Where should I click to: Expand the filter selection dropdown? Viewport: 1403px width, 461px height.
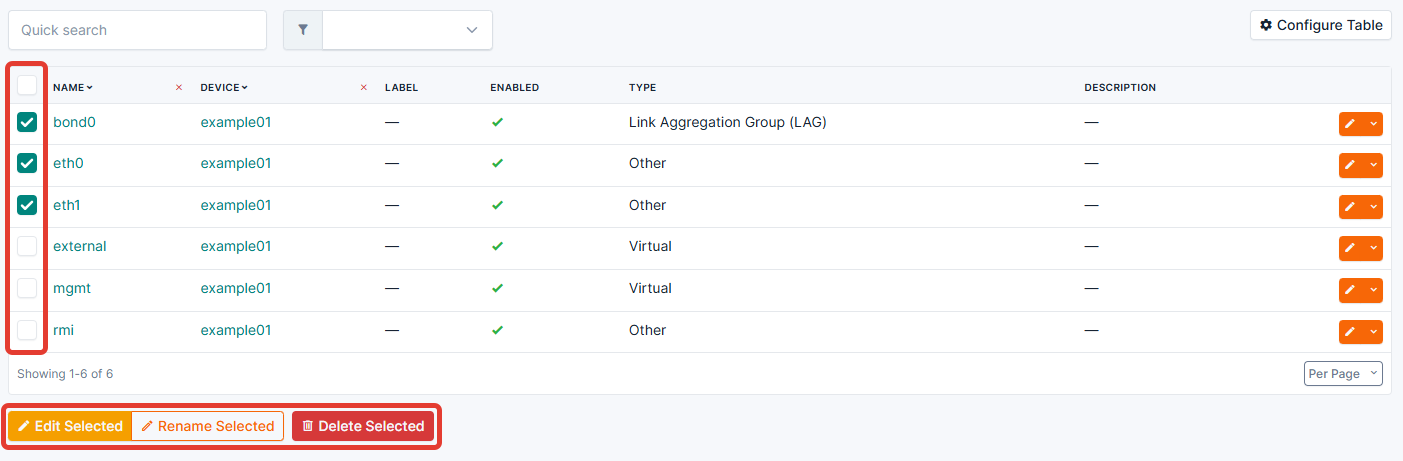click(x=407, y=30)
